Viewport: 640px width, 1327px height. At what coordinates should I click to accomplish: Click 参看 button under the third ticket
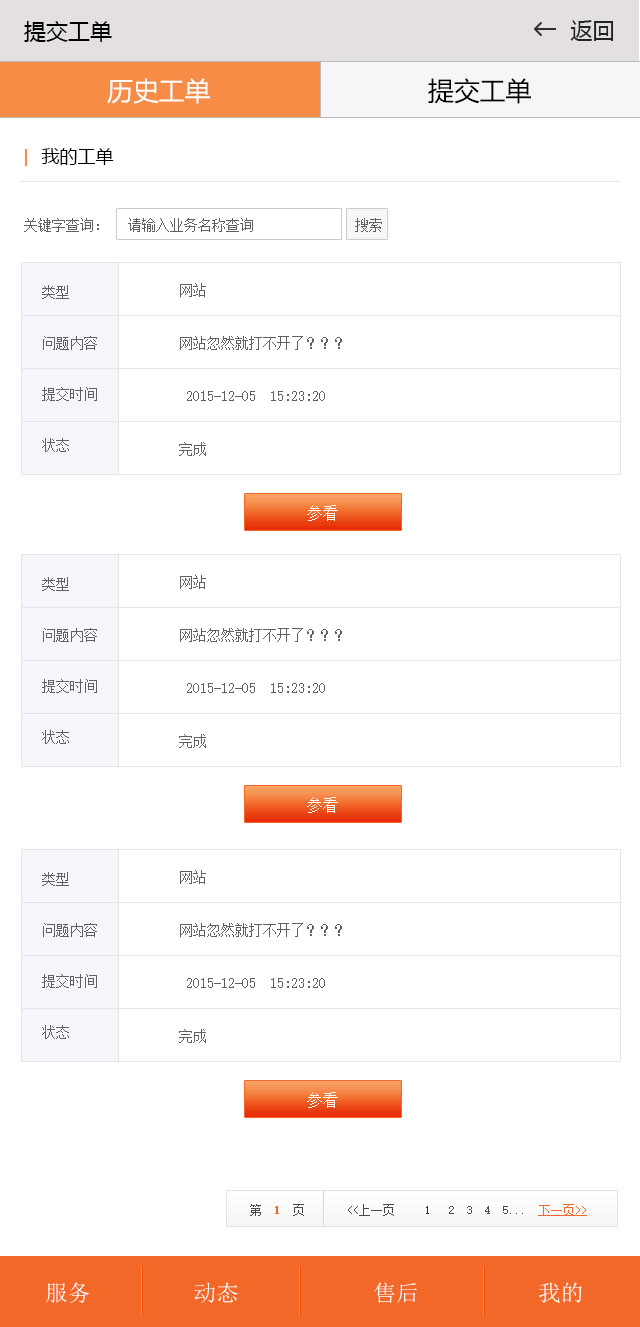tap(322, 1099)
